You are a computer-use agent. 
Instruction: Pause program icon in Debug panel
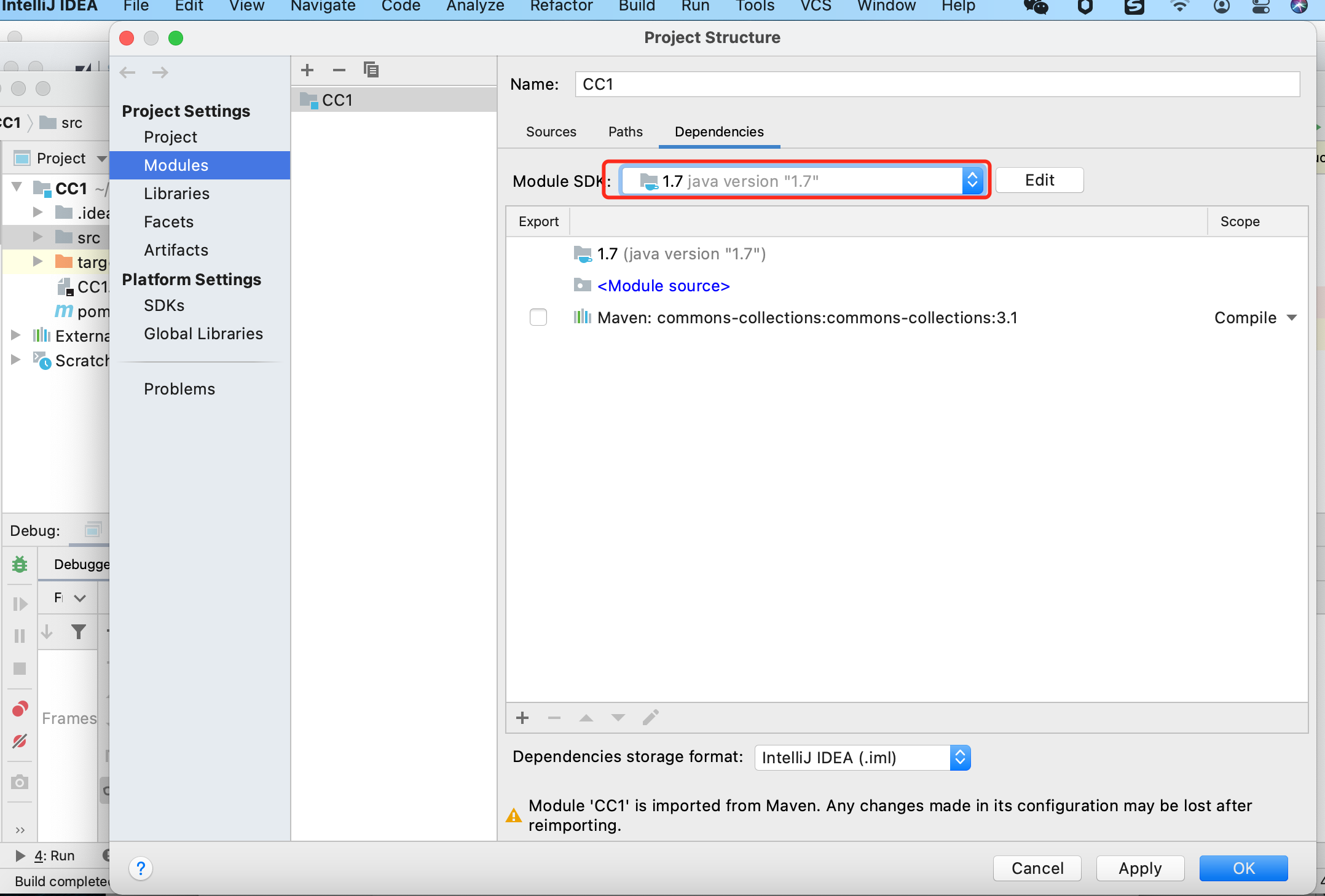pos(20,636)
